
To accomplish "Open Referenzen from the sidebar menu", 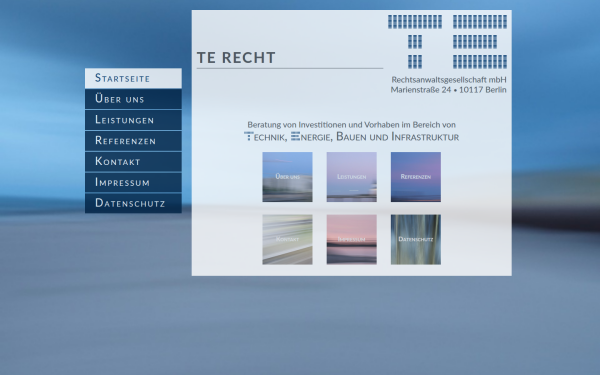I will (133, 140).
